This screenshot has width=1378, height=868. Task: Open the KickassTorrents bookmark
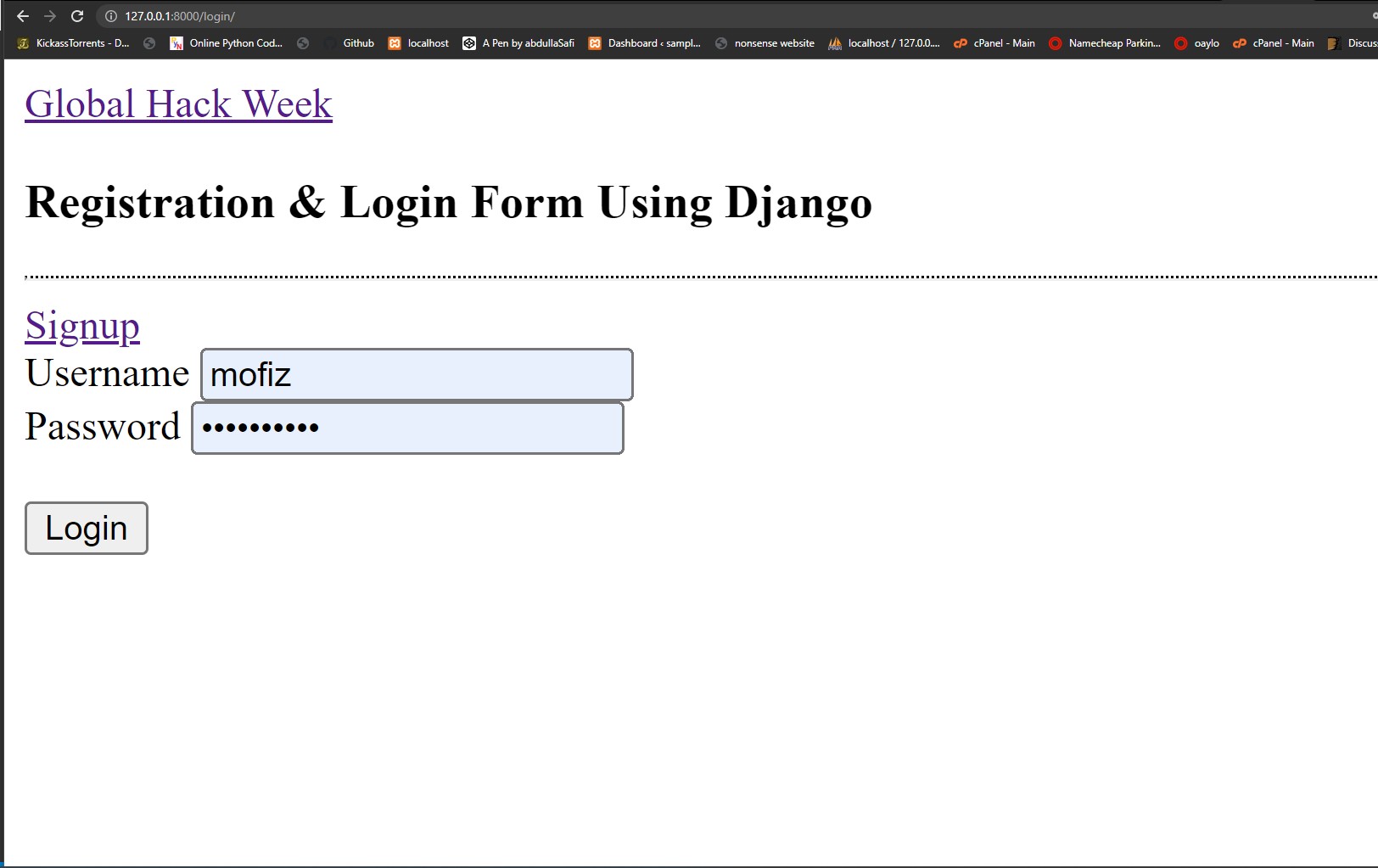tap(73, 43)
